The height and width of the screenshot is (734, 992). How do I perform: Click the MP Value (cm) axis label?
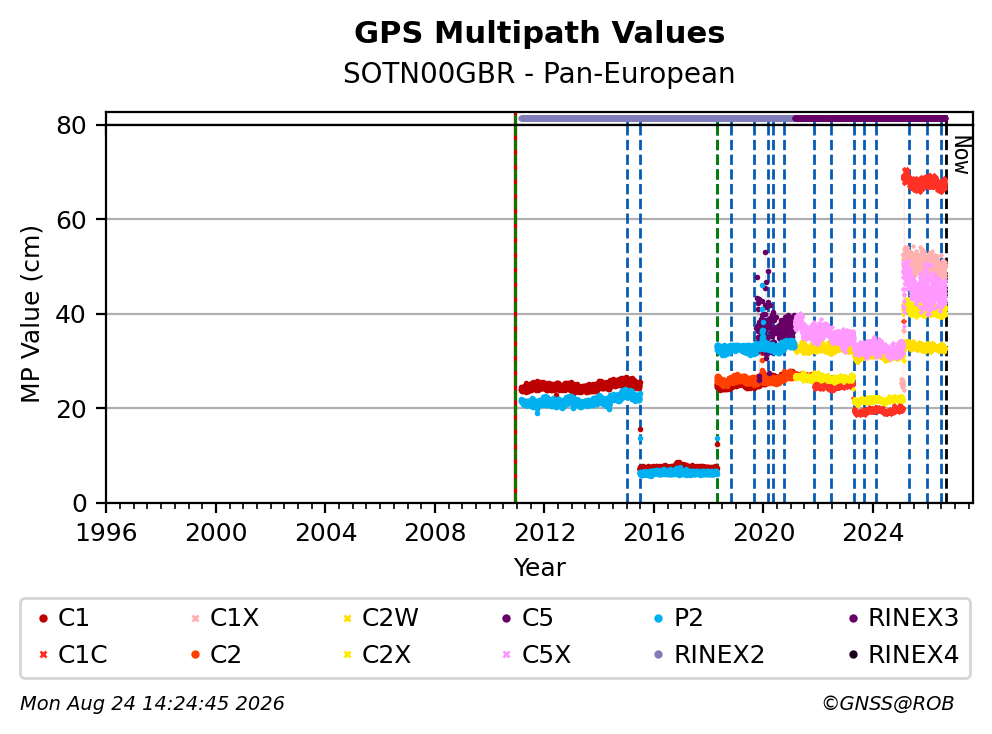30,314
